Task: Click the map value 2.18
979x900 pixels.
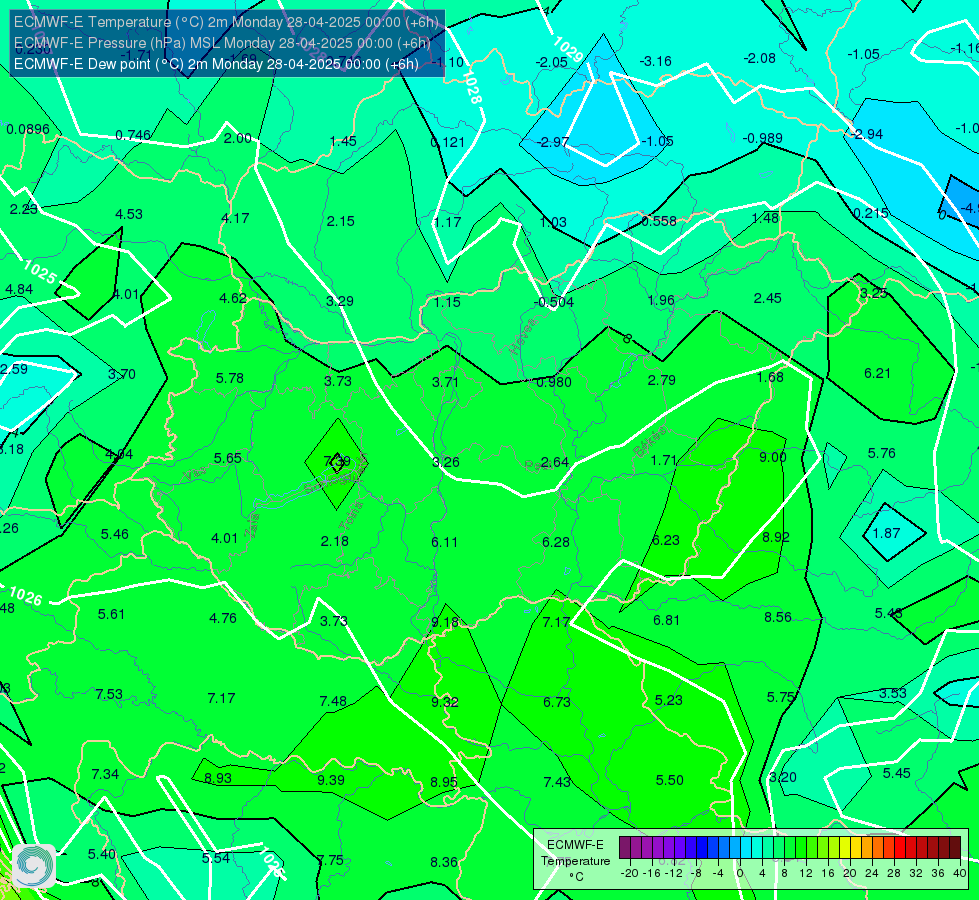Action: (335, 541)
